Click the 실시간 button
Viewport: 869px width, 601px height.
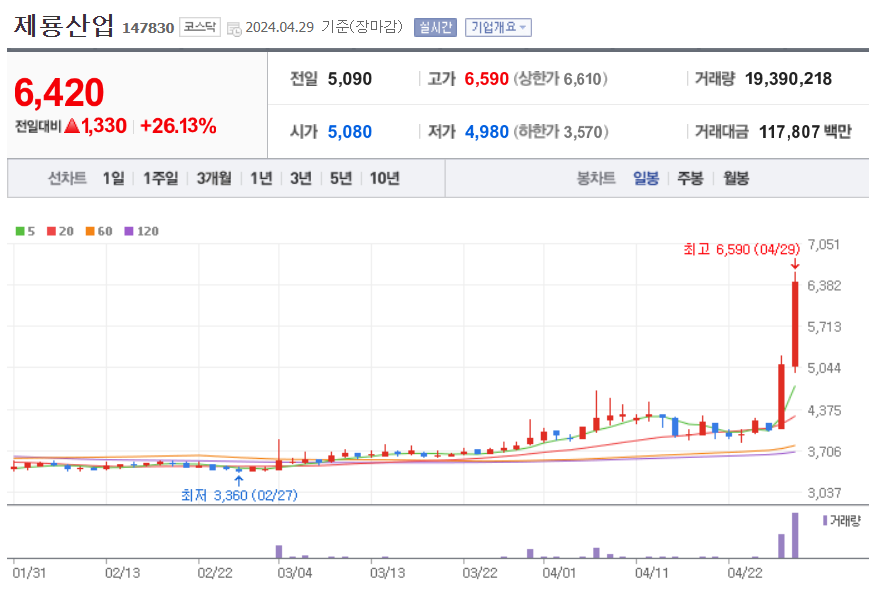tap(435, 27)
